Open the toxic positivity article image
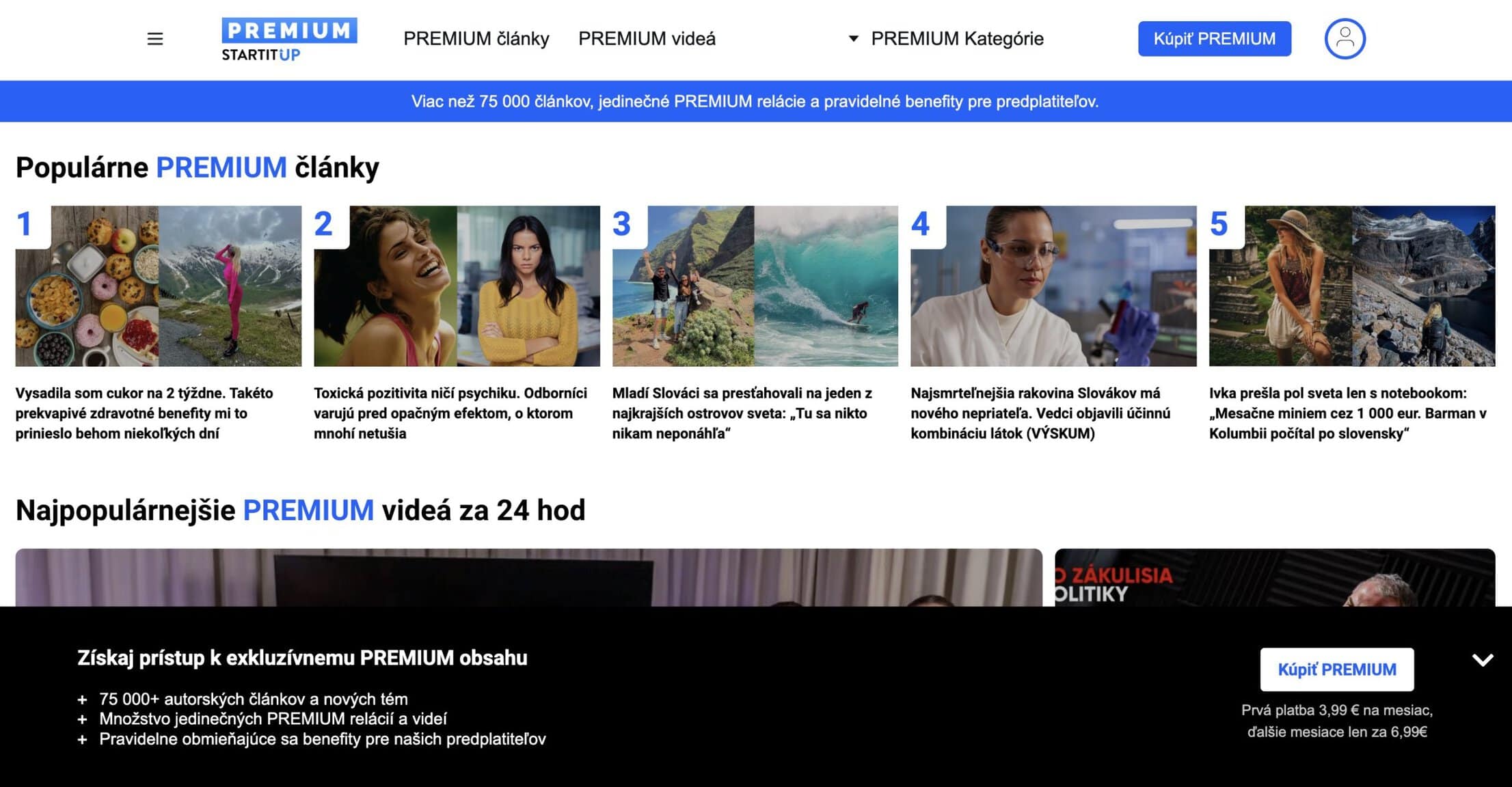Viewport: 1512px width, 787px height. (x=457, y=286)
